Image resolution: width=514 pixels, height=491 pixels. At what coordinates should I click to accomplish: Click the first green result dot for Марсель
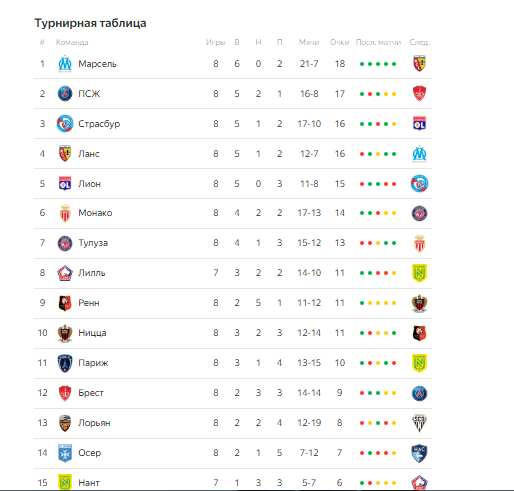[x=362, y=64]
